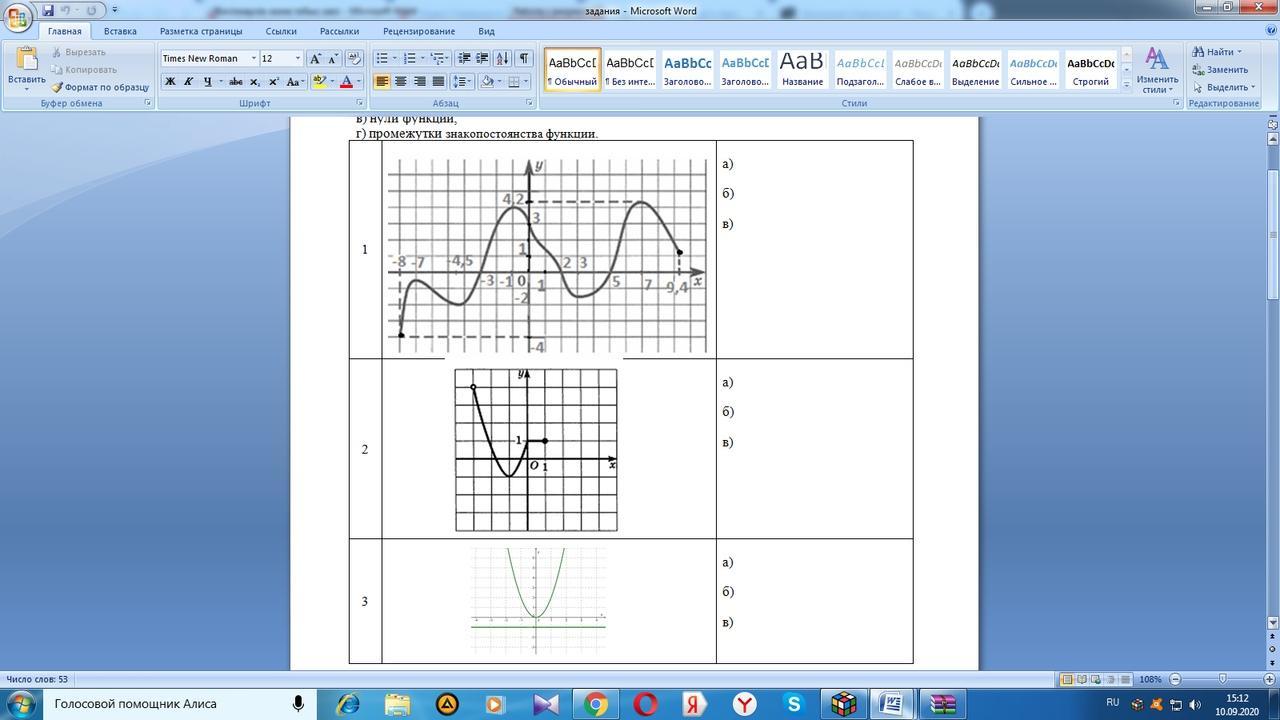Click the grow font size icon

[315, 59]
